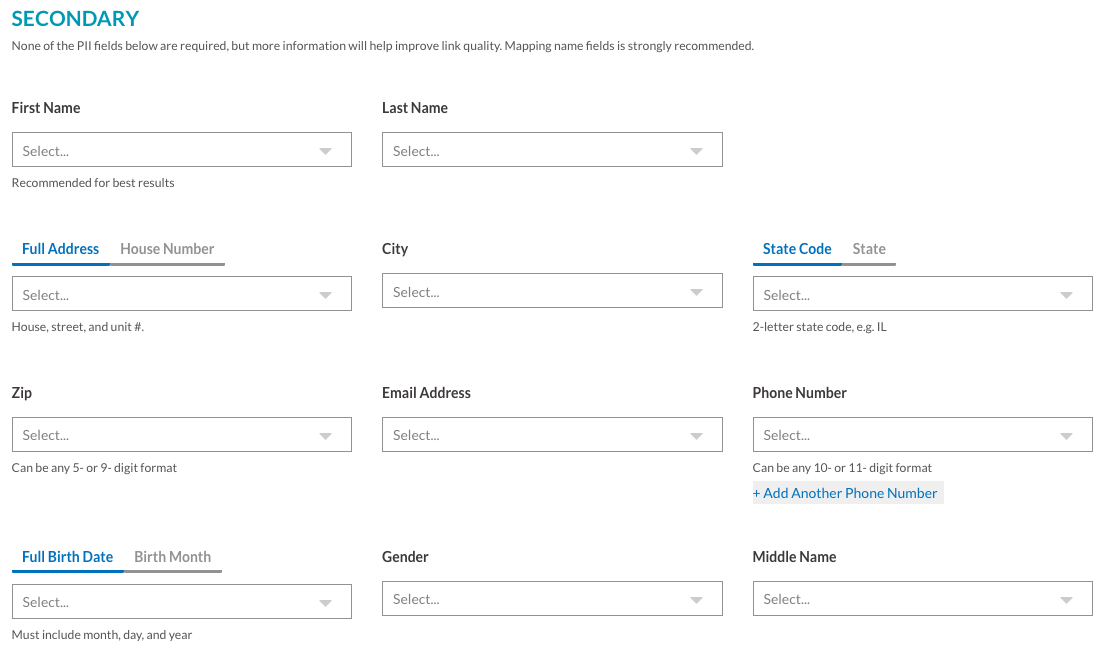The width and height of the screenshot is (1106, 664).
Task: Open the City select dropdown
Action: 552,291
